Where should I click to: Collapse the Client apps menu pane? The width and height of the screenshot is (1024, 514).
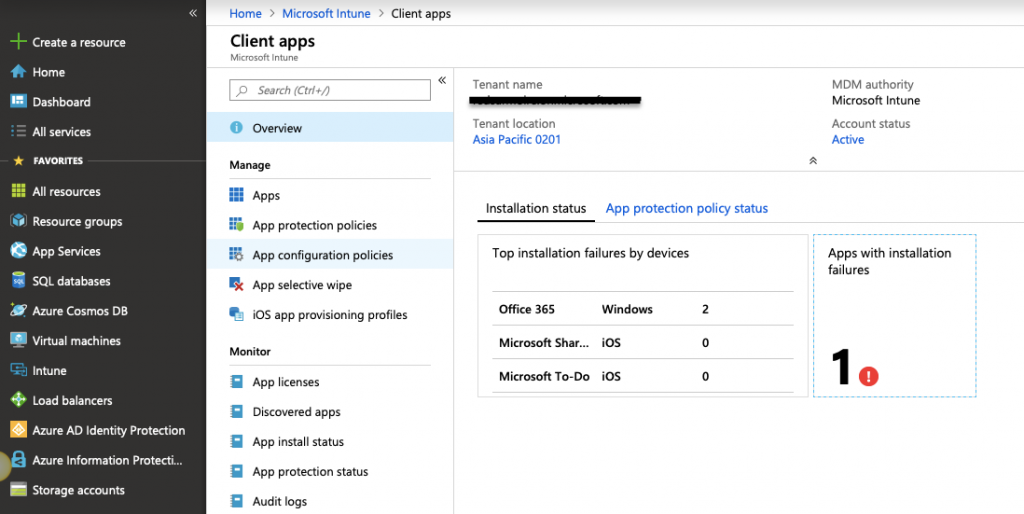coord(442,80)
